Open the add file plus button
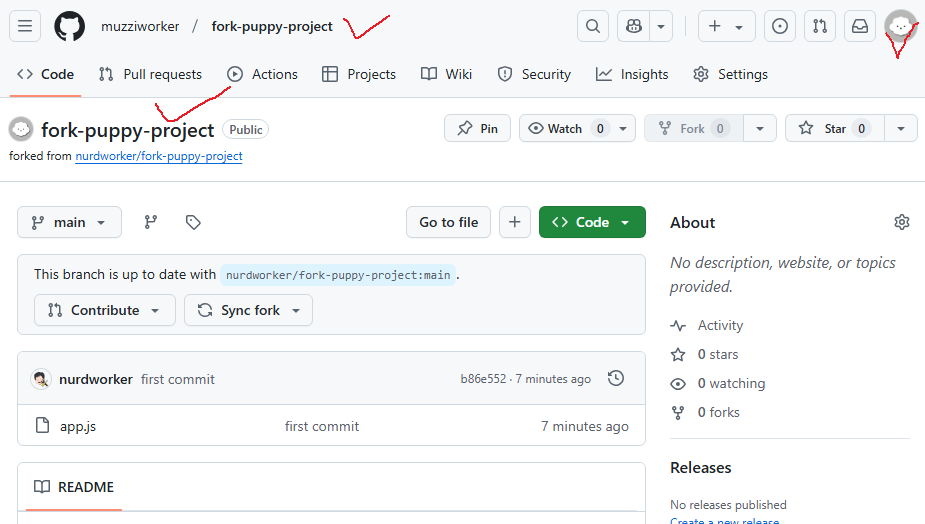The width and height of the screenshot is (925, 524). (514, 222)
